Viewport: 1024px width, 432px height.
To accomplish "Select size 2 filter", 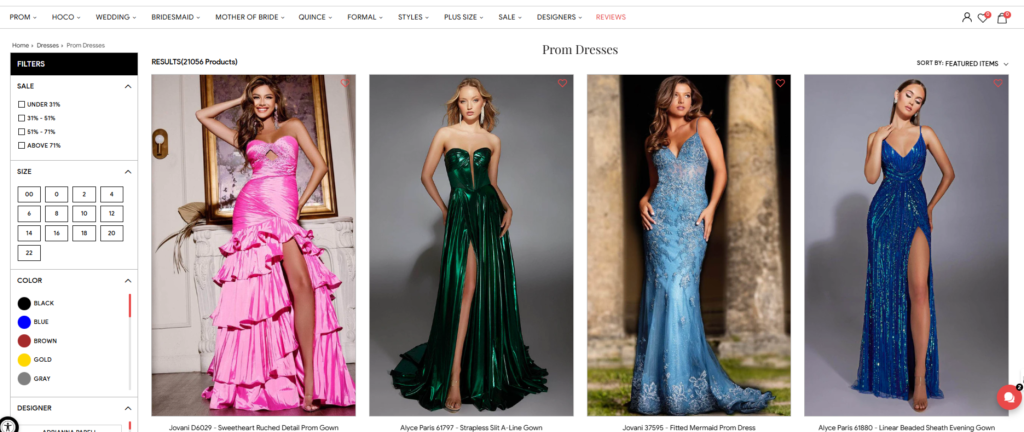I will pyautogui.click(x=84, y=194).
